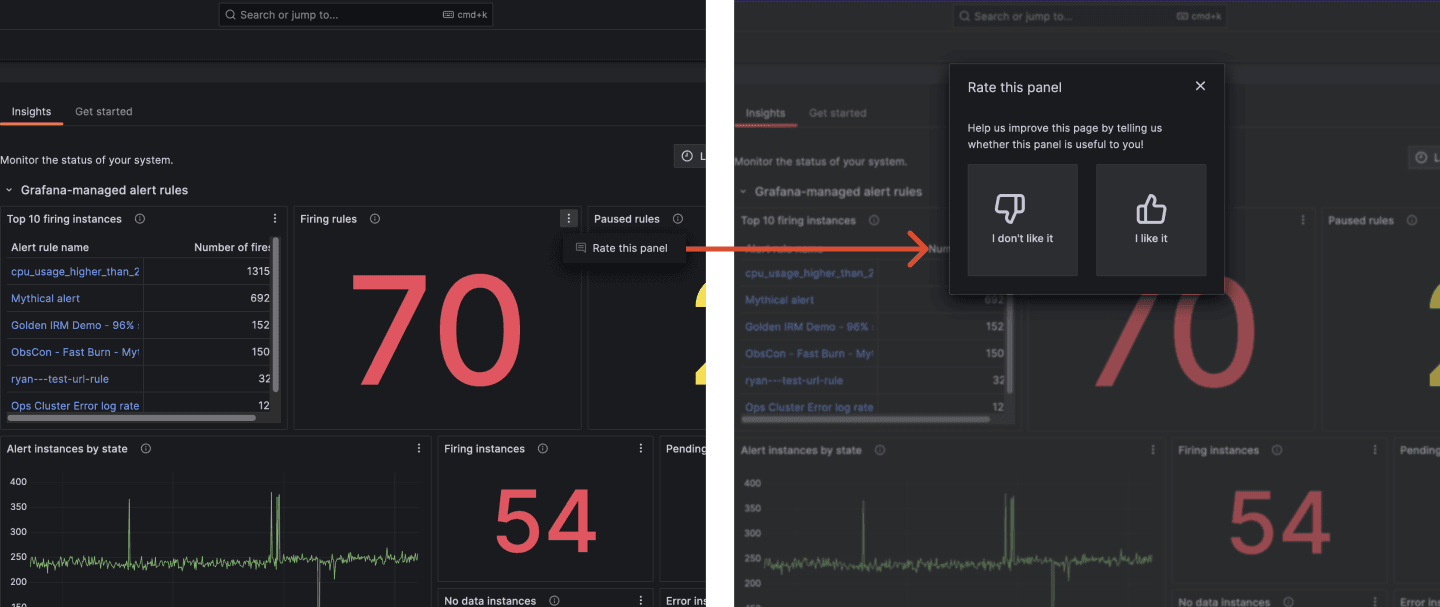
Task: Click the I like it button
Action: 1151,220
